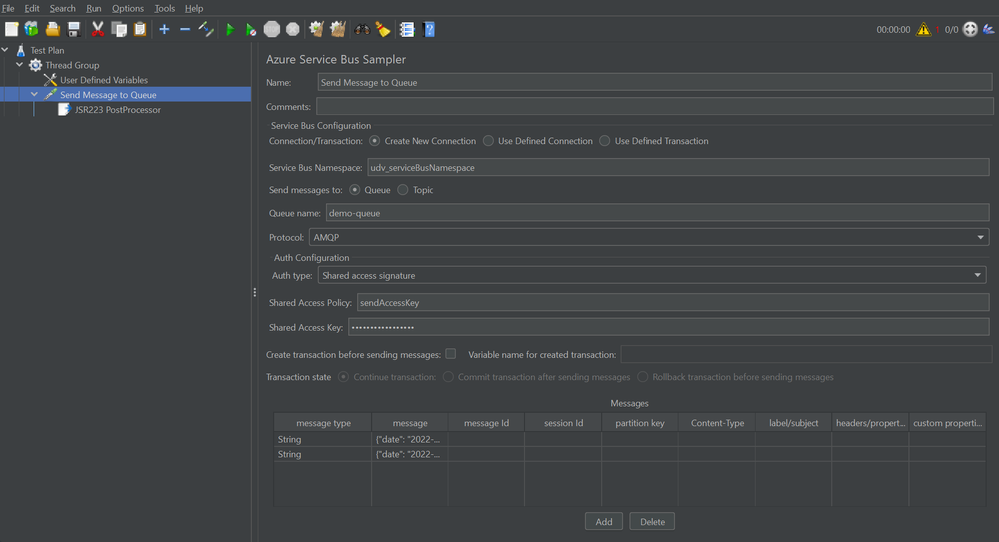Viewport: 999px width, 542px height.
Task: Collapse the Thread Group tree node
Action: 20,65
